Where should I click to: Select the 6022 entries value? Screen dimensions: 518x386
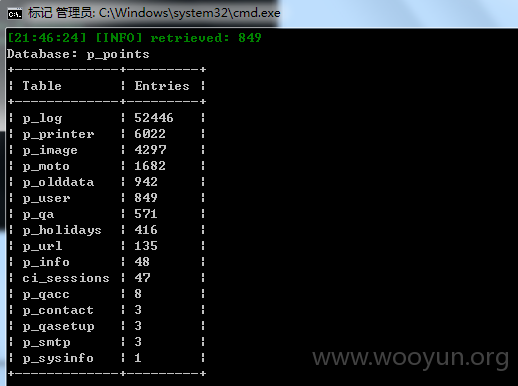[x=150, y=134]
